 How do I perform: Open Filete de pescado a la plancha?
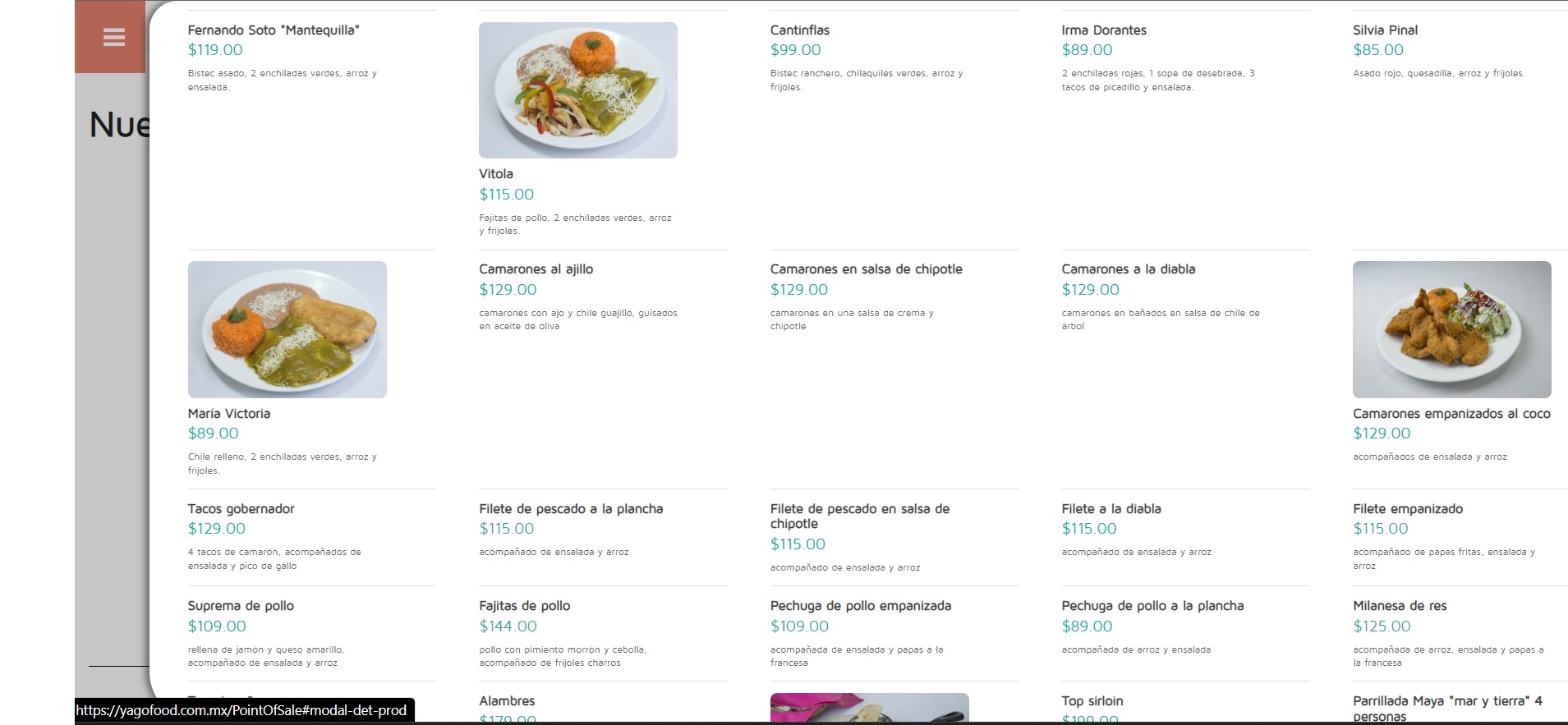point(571,509)
